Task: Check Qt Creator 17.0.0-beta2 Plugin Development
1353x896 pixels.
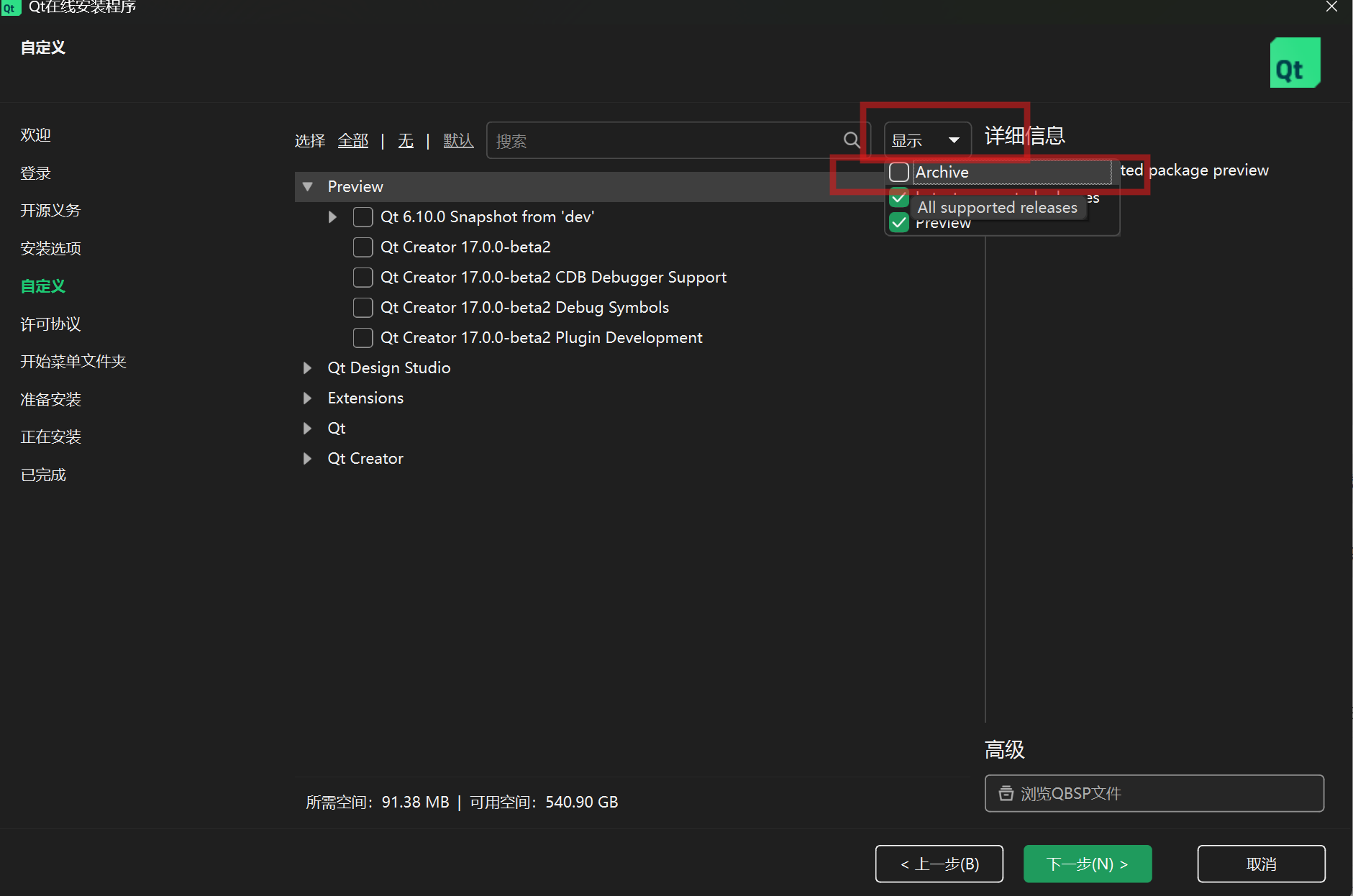Action: click(363, 337)
